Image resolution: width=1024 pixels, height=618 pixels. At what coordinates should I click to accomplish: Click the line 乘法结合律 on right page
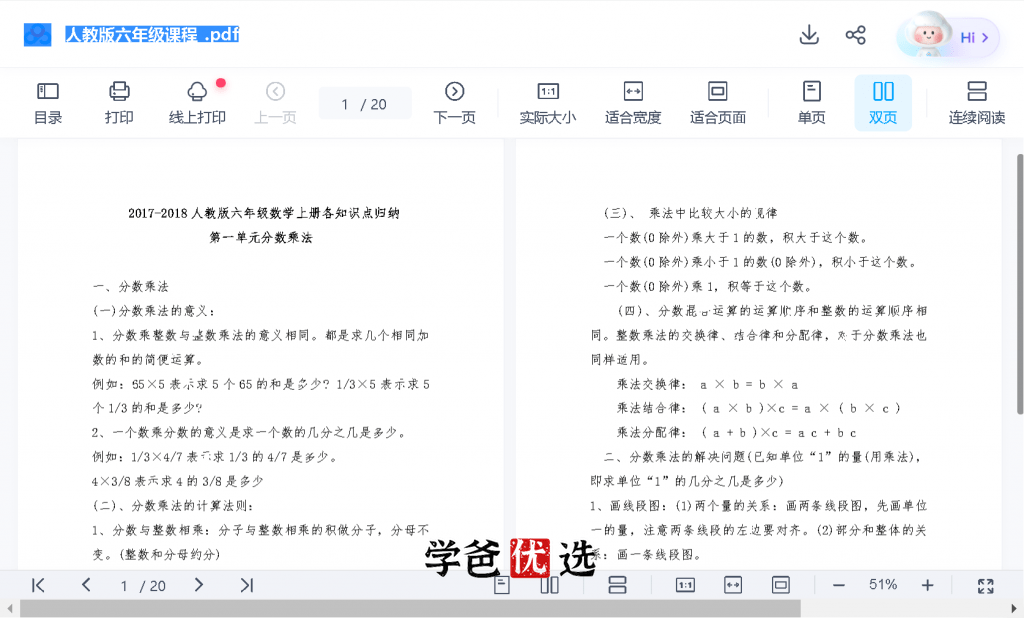click(x=759, y=408)
